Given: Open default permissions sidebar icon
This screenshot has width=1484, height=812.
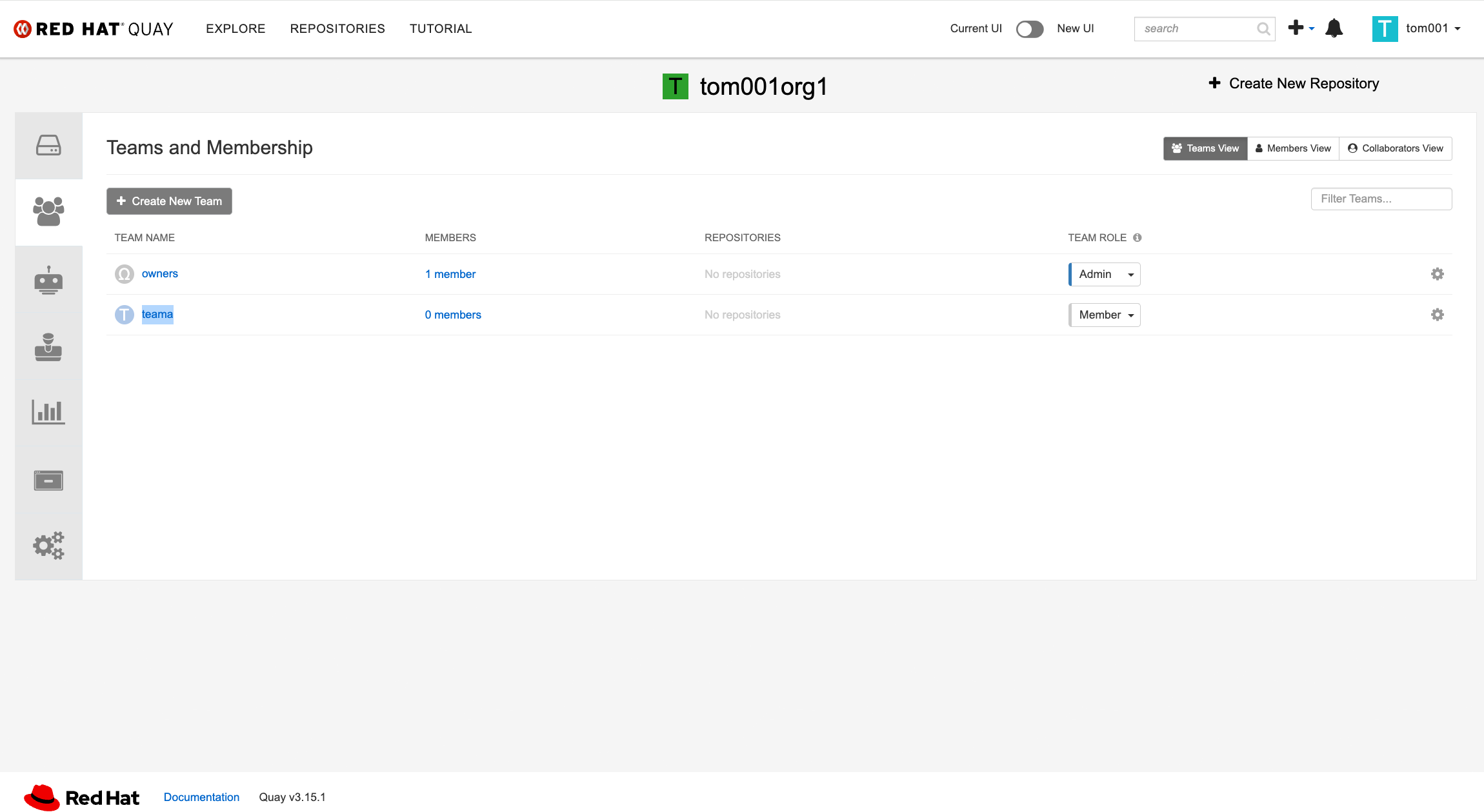Looking at the screenshot, I should point(48,347).
